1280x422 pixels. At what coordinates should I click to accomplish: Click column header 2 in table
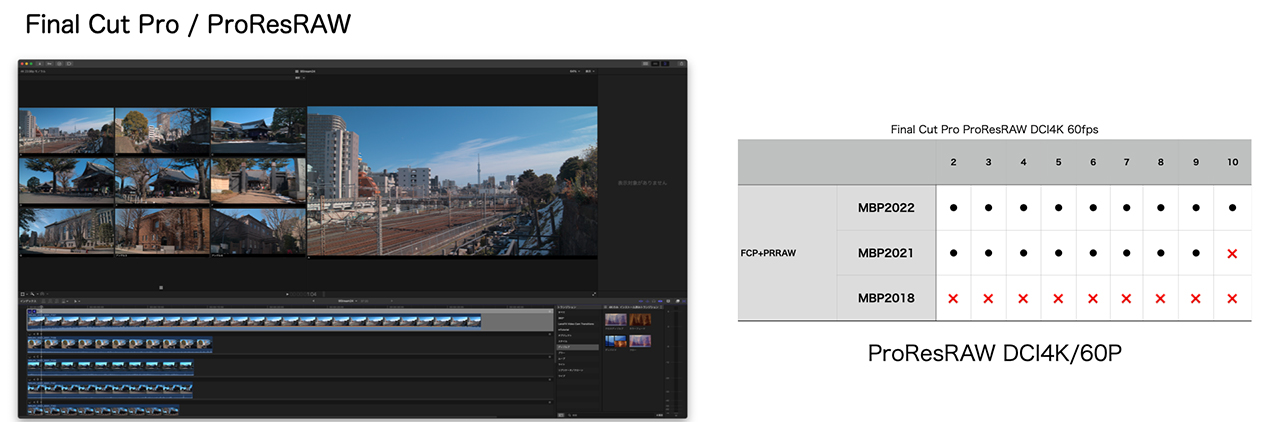click(953, 162)
